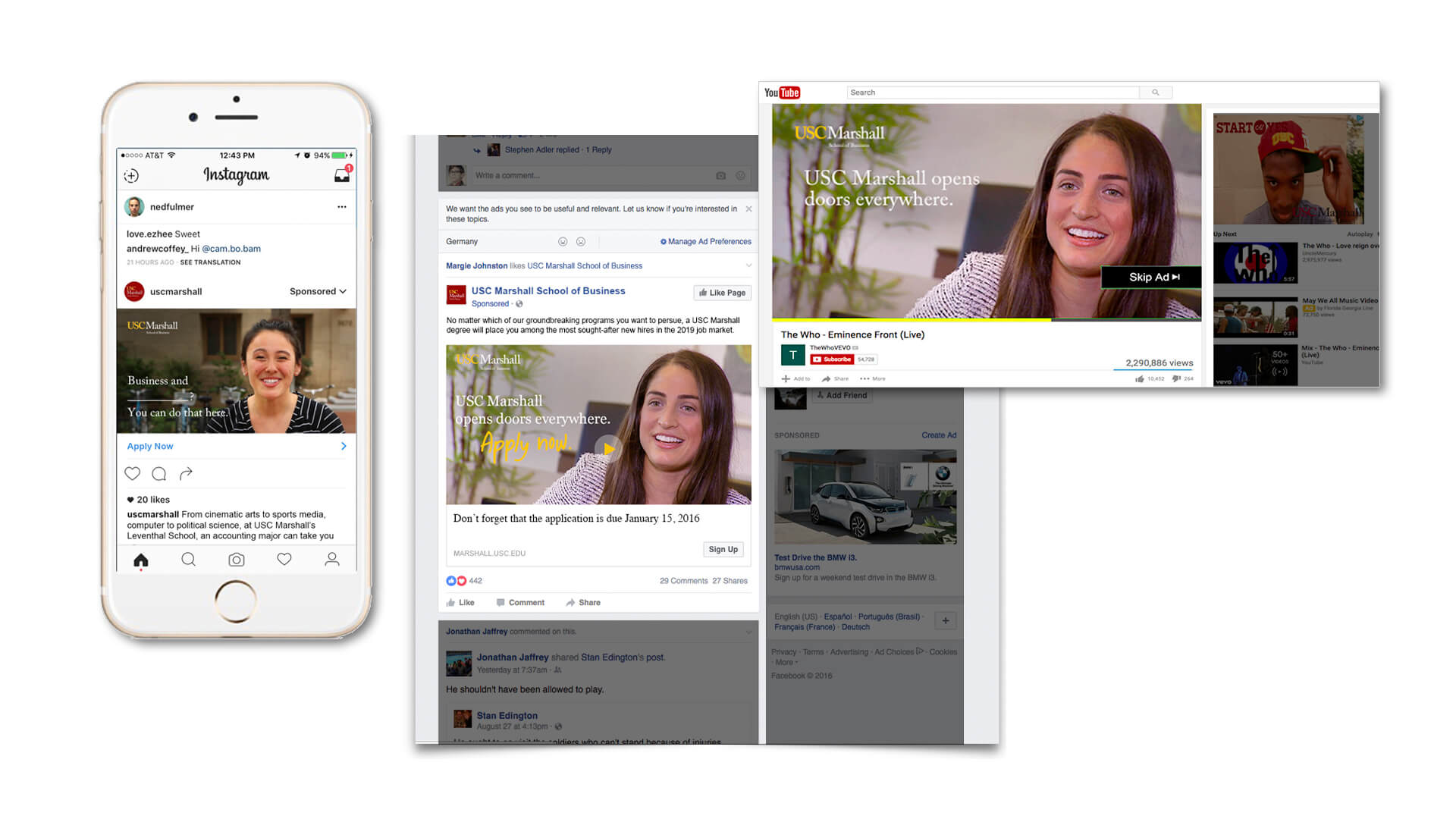The image size is (1456, 819).
Task: Click the sad face ad feedback icon
Action: 581,242
